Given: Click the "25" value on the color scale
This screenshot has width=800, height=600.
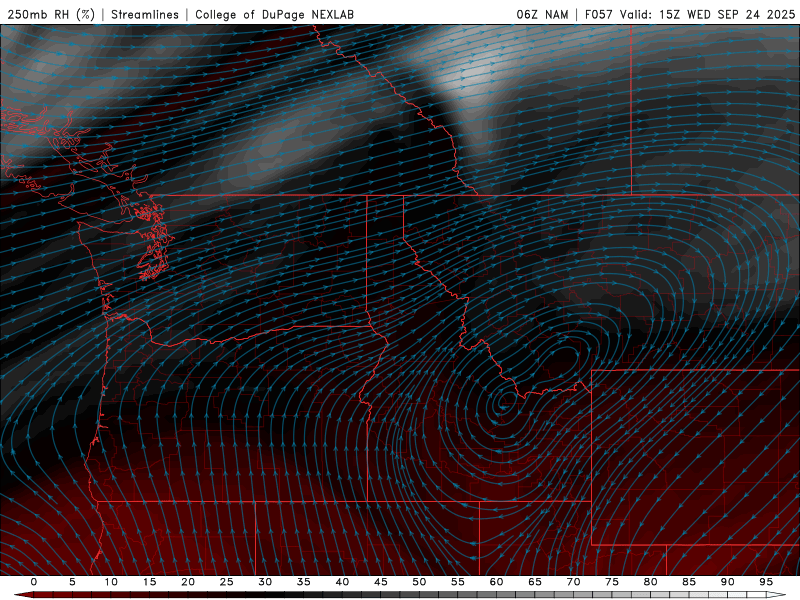Looking at the screenshot, I should (227, 582).
